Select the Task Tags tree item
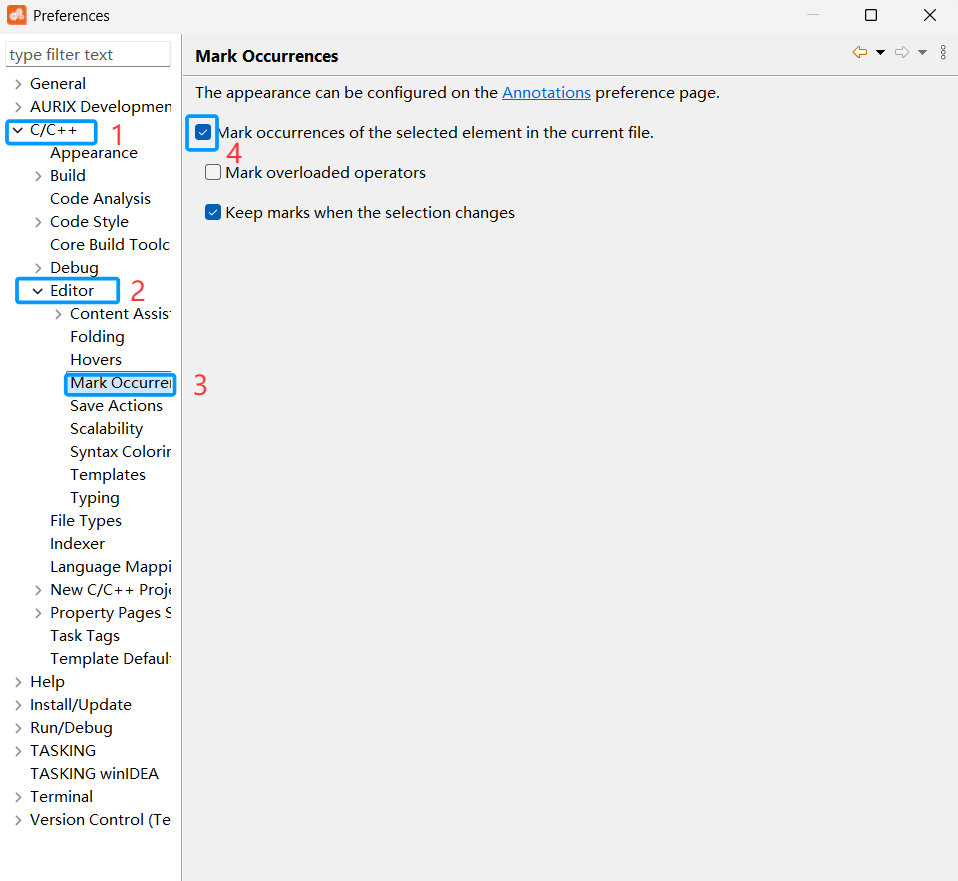This screenshot has width=958, height=881. pos(85,636)
